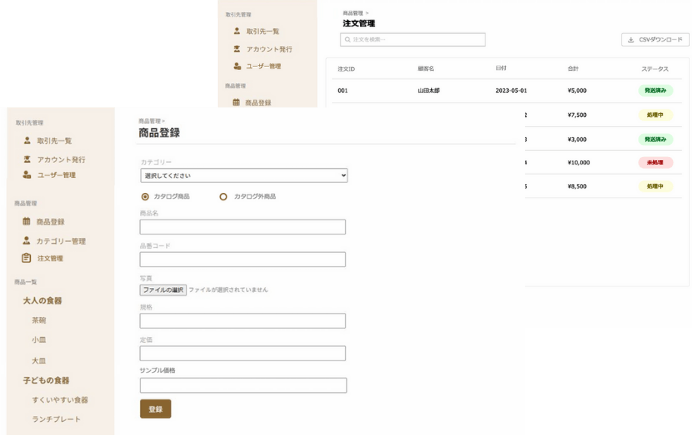Click the red 未処理 status badge
The width and height of the screenshot is (692, 436).
click(x=655, y=162)
